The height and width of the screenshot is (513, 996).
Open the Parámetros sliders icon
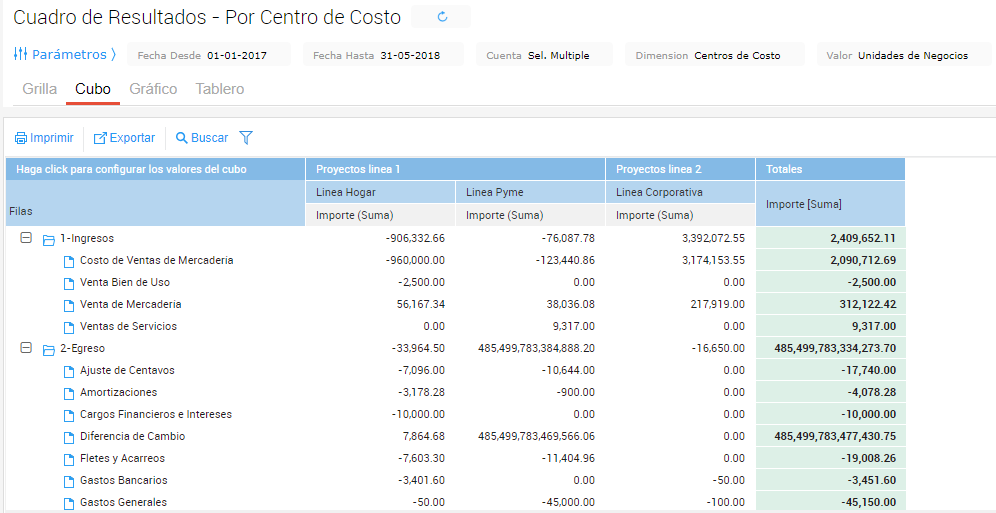coord(20,55)
